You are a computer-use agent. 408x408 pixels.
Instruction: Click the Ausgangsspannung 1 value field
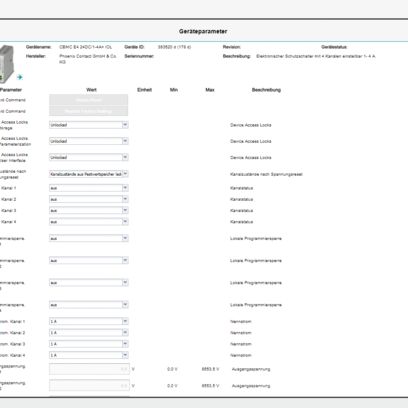point(89,369)
